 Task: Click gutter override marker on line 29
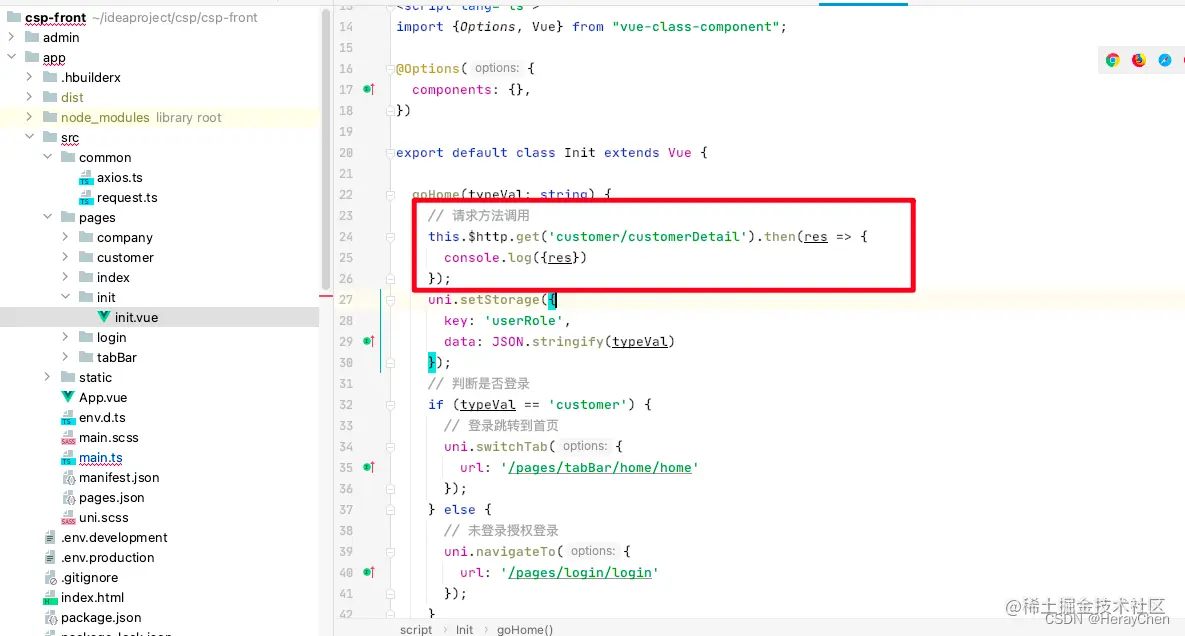click(369, 341)
